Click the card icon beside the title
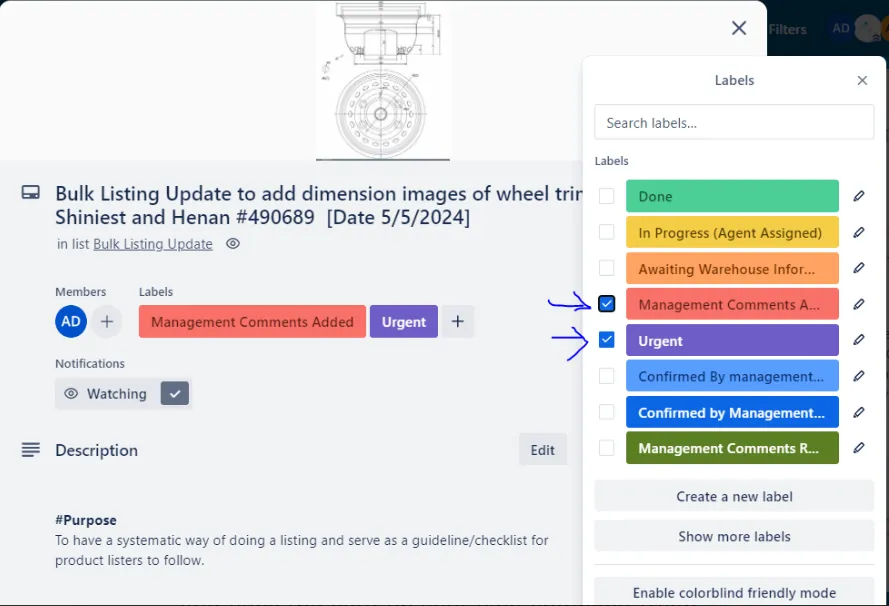This screenshot has height=606, width=889. tap(31, 193)
